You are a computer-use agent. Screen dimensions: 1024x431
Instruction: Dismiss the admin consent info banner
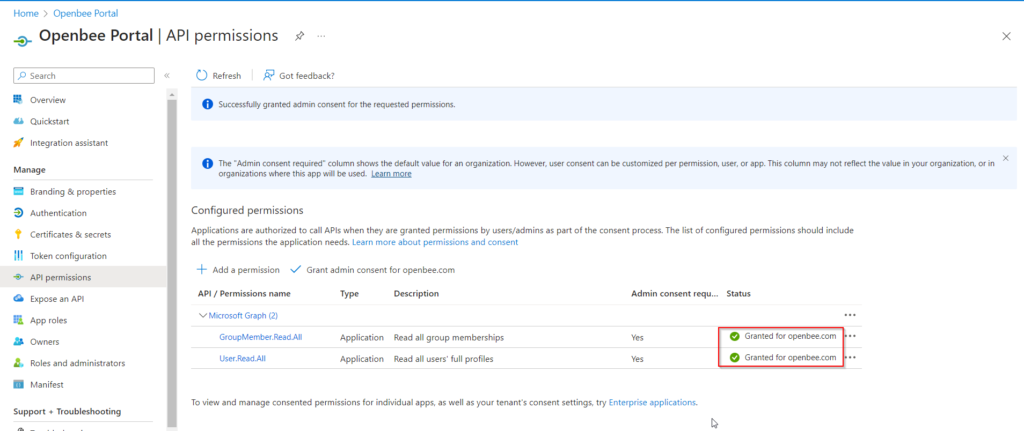coord(1005,158)
